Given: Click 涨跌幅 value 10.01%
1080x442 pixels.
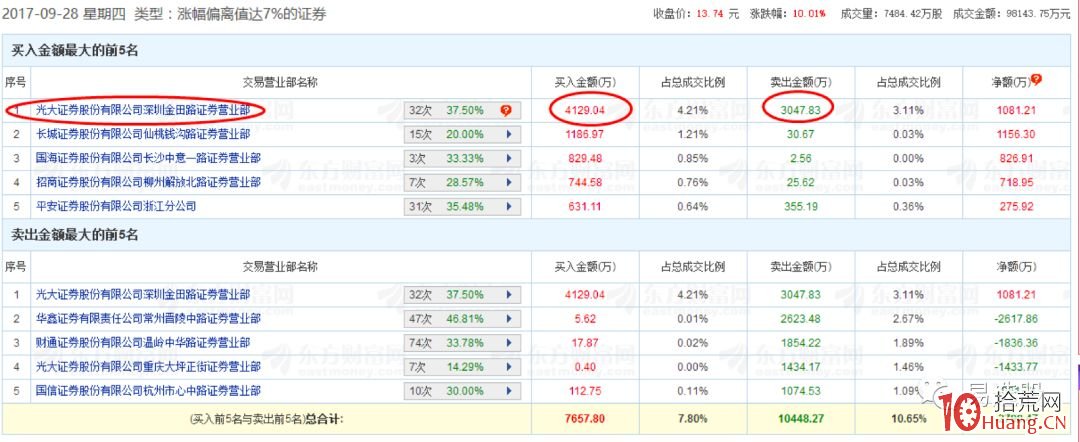Looking at the screenshot, I should [x=811, y=13].
